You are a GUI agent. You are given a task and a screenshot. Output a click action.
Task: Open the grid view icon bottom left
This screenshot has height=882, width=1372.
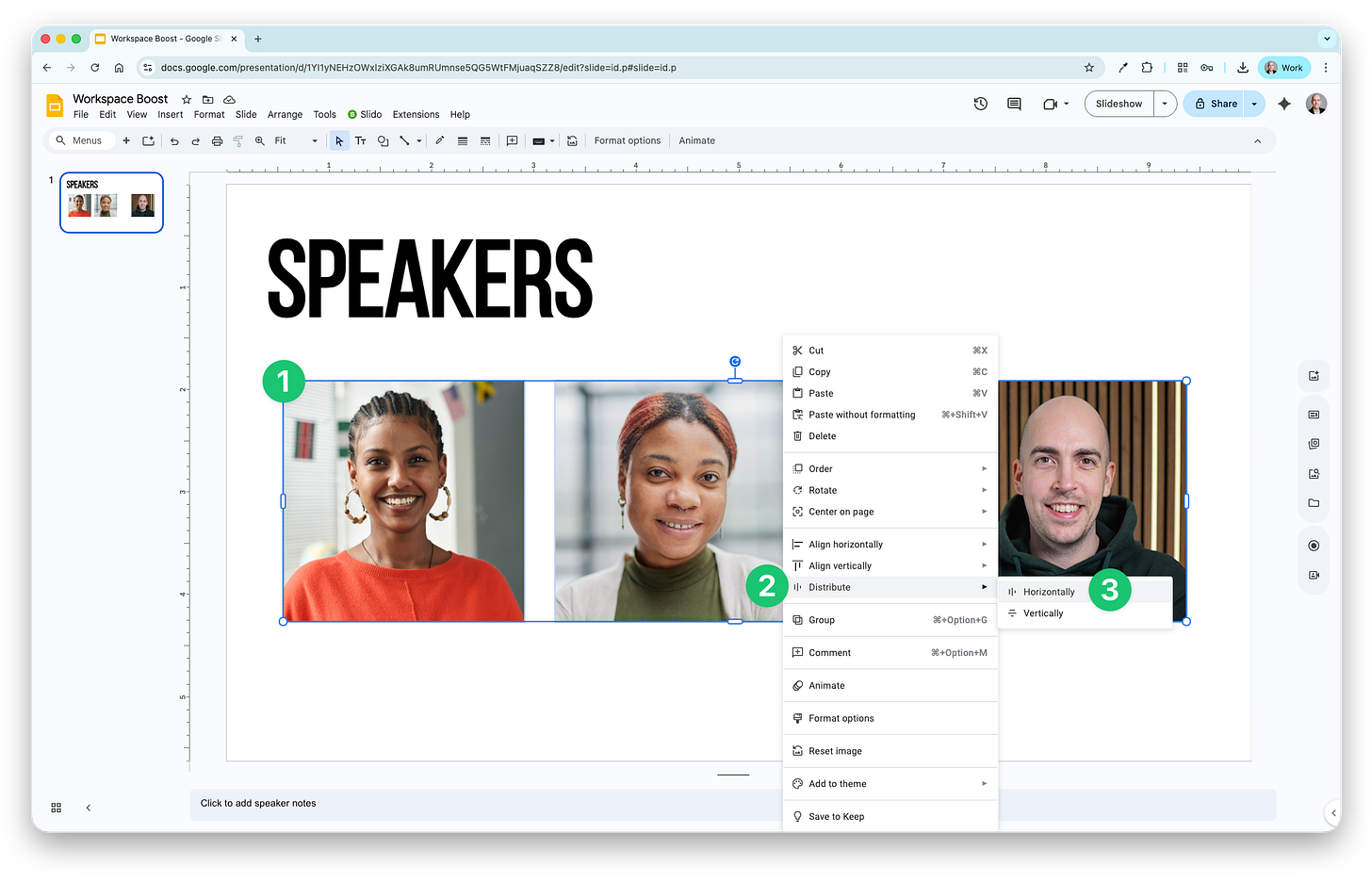pyautogui.click(x=57, y=808)
